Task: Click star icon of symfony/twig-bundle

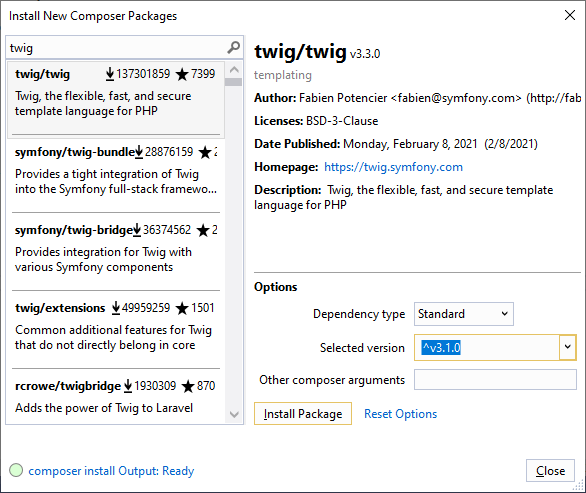Action: click(x=205, y=152)
